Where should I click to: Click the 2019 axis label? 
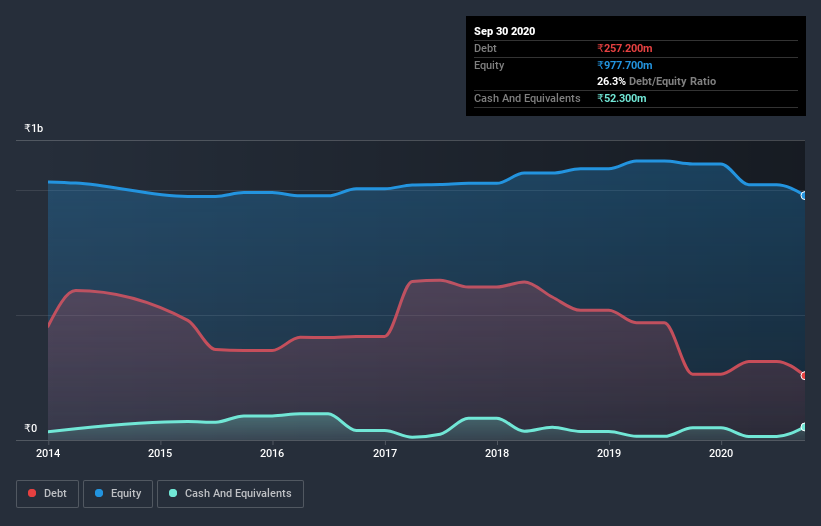609,453
